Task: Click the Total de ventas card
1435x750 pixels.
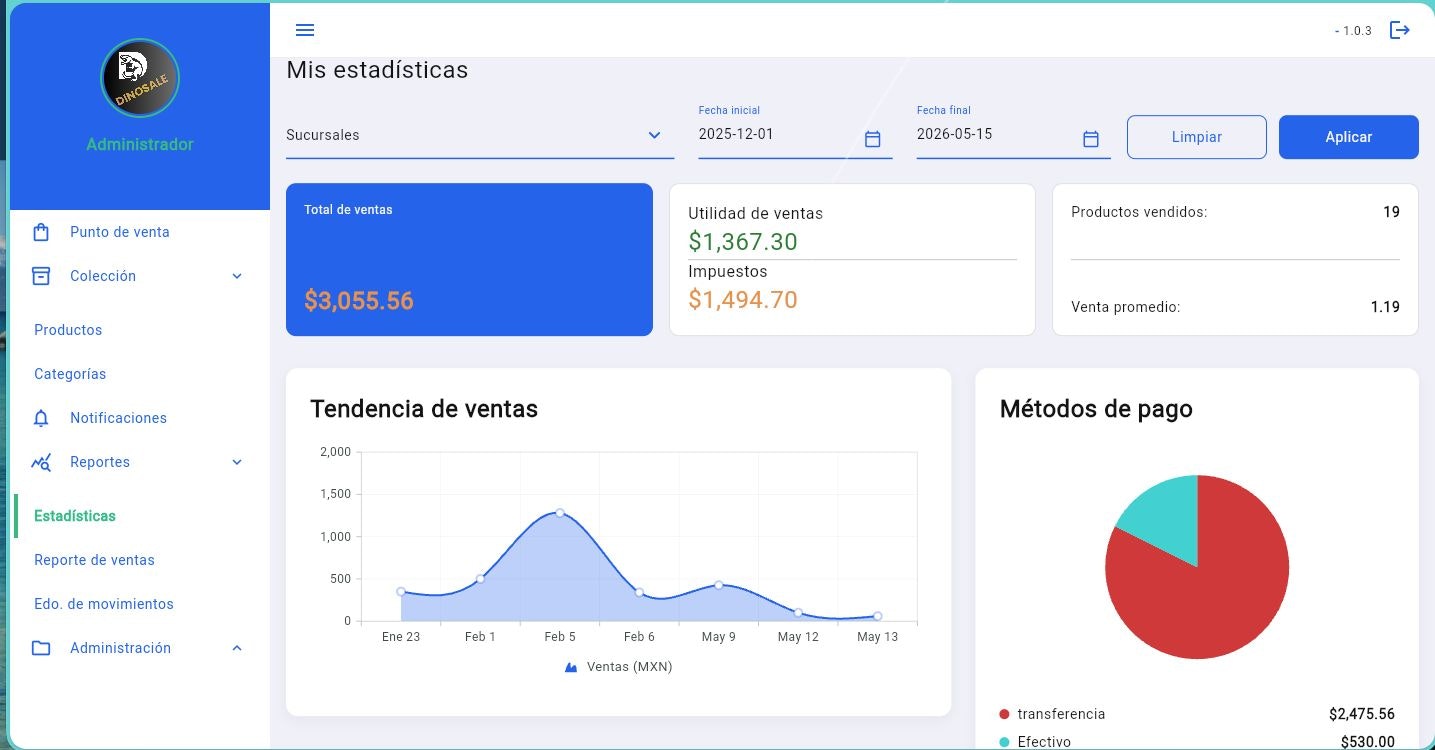Action: pos(469,259)
